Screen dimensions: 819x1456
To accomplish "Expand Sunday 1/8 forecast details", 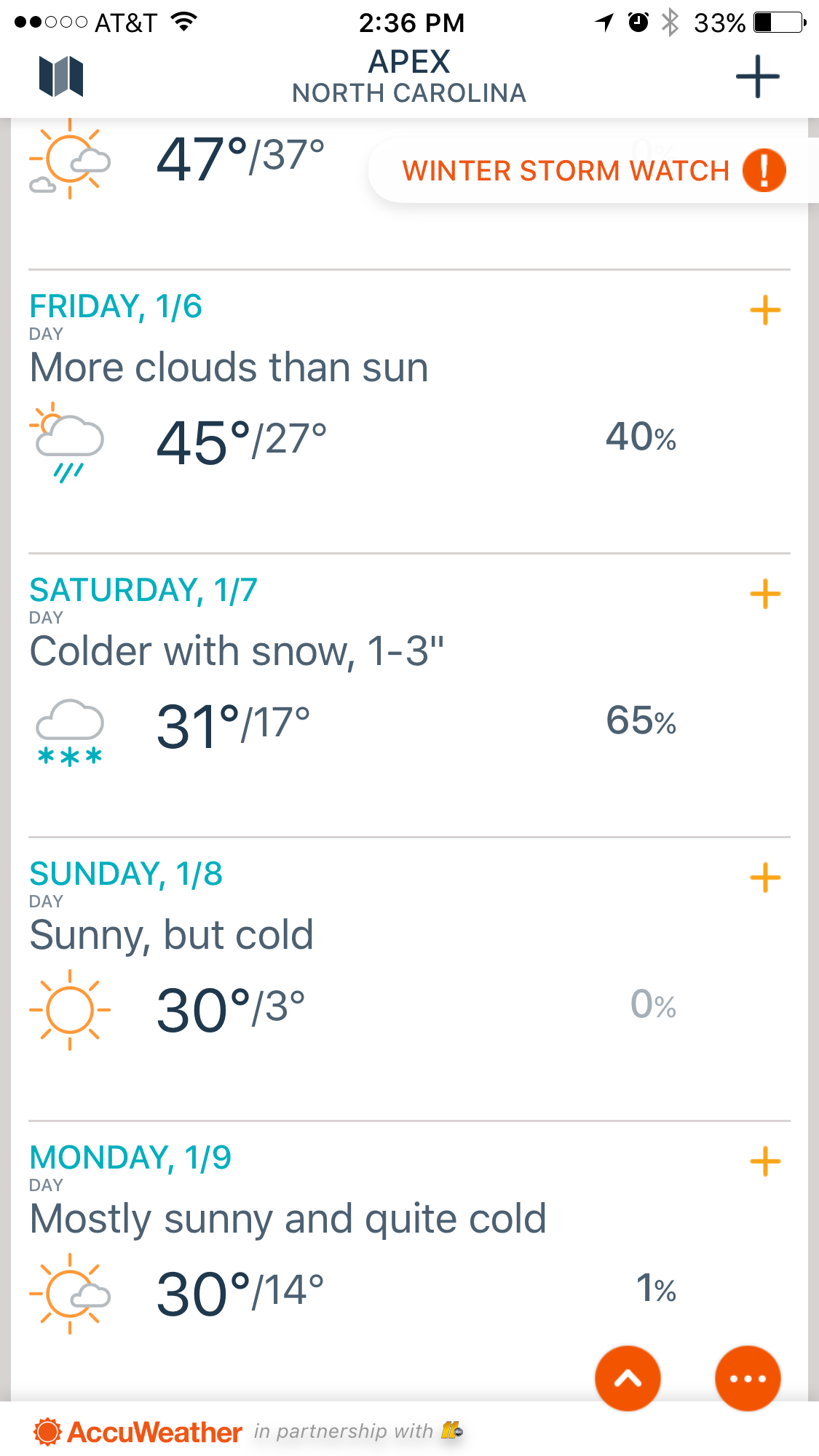I will [765, 878].
